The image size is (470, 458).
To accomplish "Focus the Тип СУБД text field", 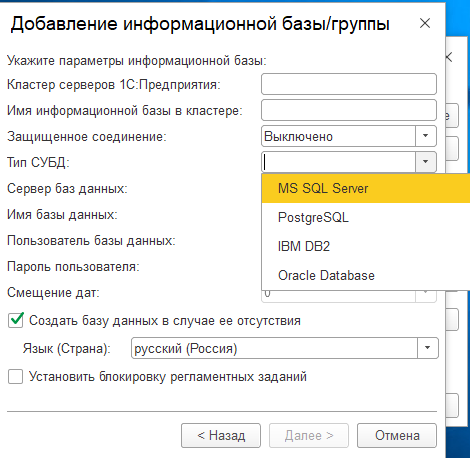I will 339,162.
